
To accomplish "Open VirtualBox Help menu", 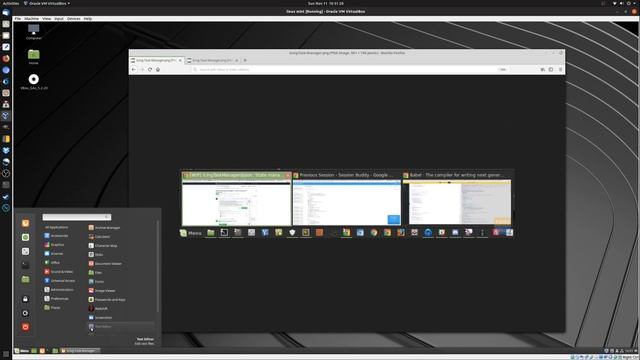I will tap(88, 19).
